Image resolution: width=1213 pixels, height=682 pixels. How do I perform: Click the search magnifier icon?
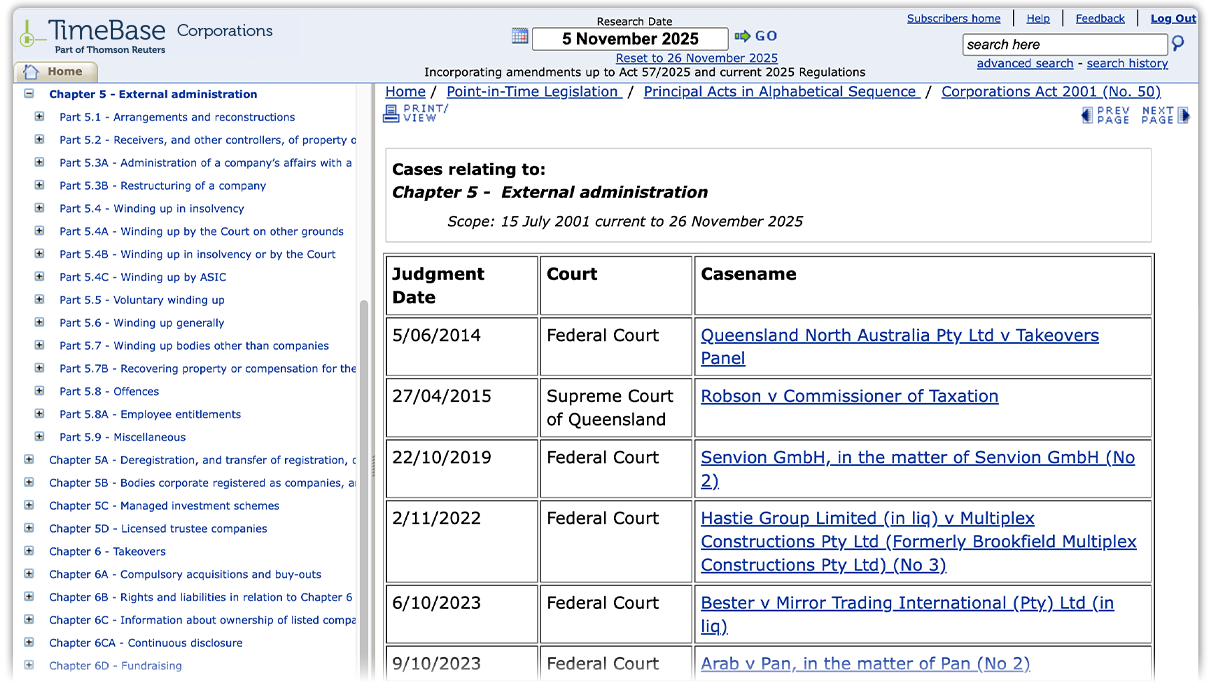click(x=1180, y=44)
